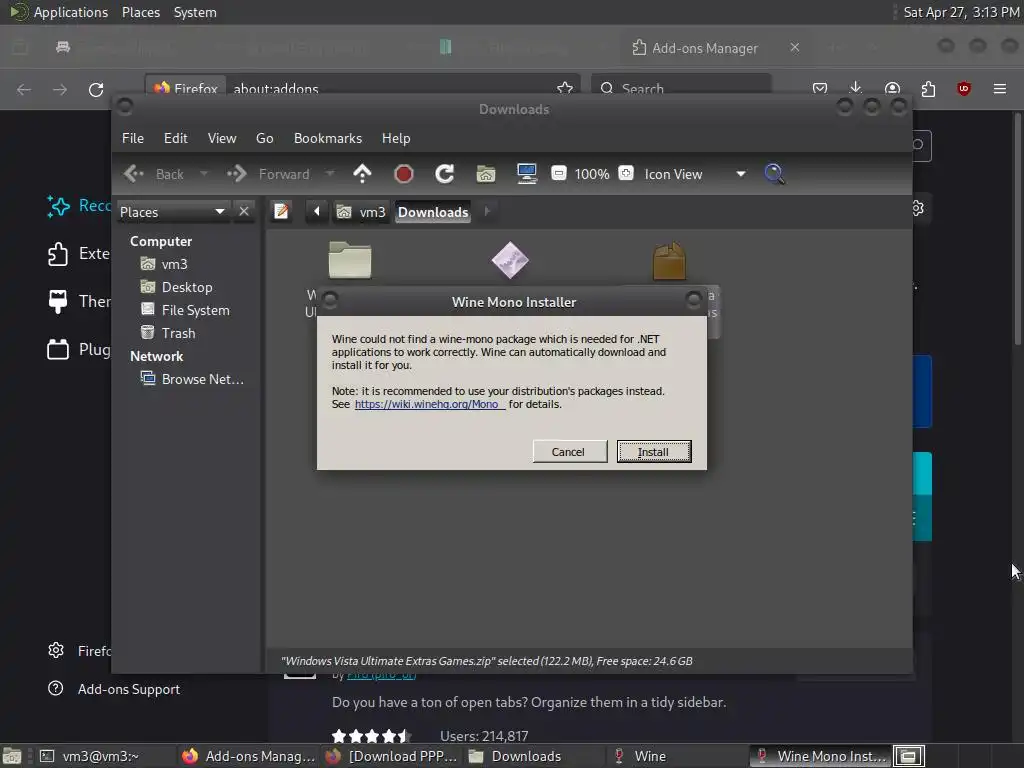Viewport: 1024px width, 768px height.
Task: Open Firefox hamburger application menu
Action: coord(1000,89)
